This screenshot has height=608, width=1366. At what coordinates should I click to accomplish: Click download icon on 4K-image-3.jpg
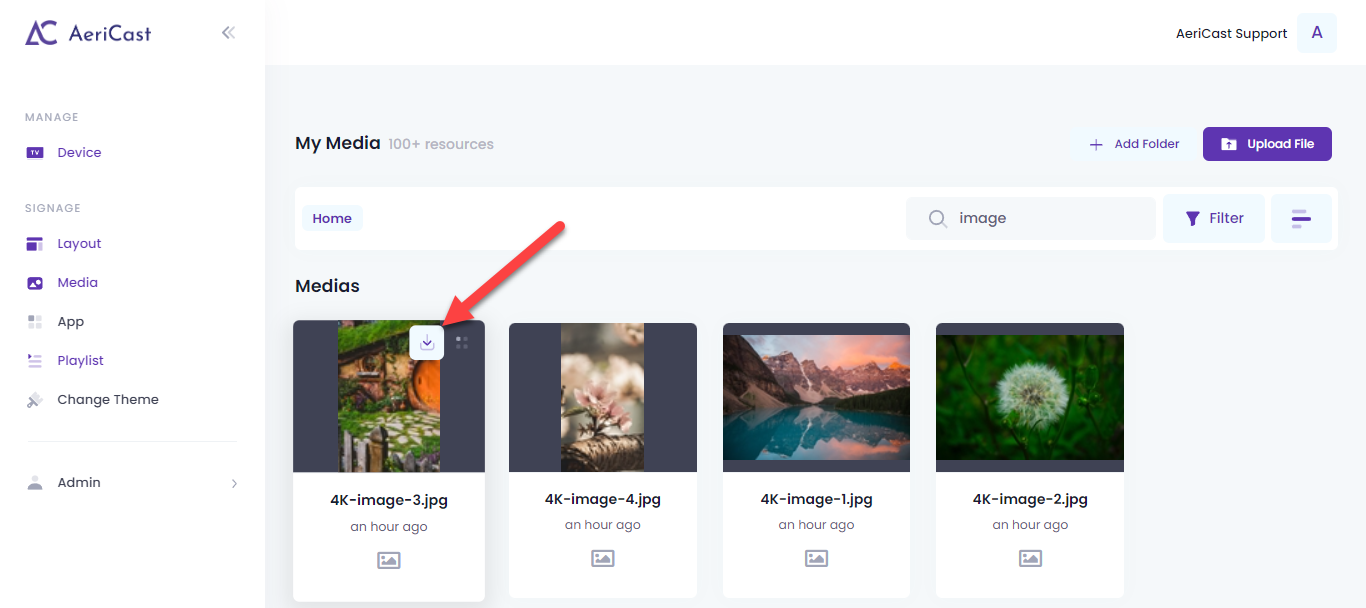pyautogui.click(x=427, y=342)
